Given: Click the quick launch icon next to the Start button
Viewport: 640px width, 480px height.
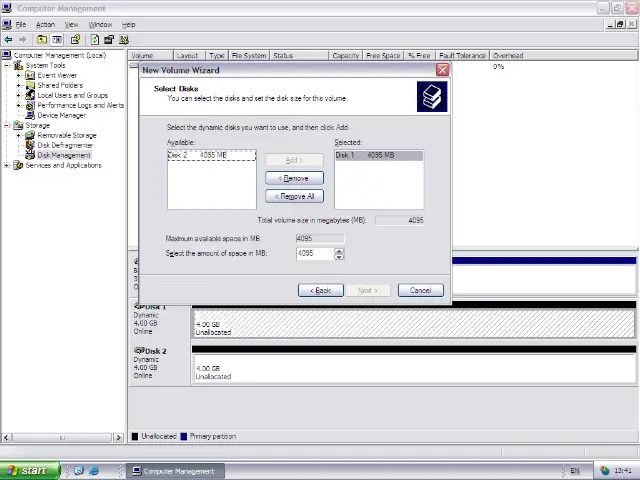Looking at the screenshot, I should (x=79, y=471).
